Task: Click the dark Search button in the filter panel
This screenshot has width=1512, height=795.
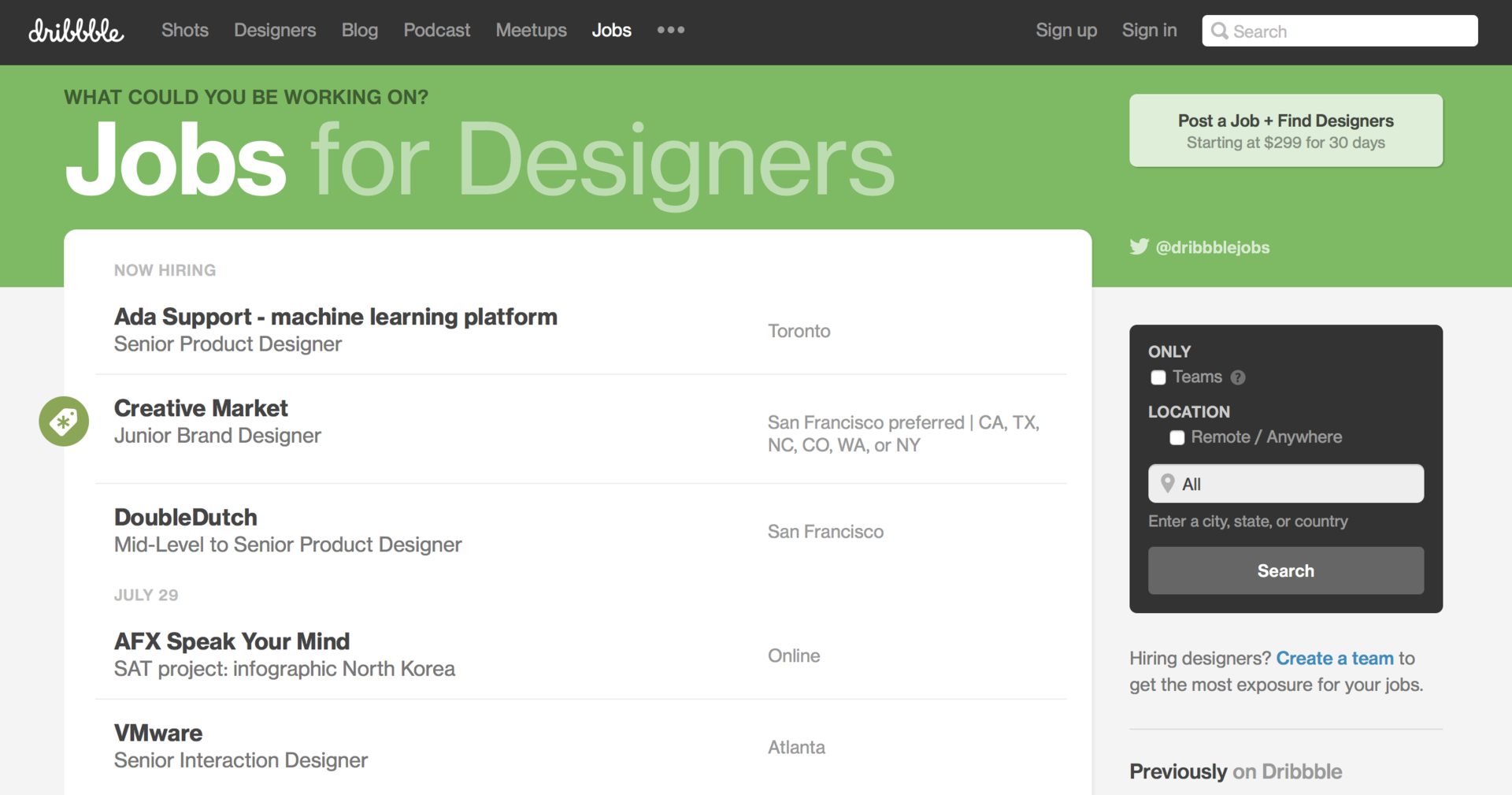Action: [x=1286, y=570]
